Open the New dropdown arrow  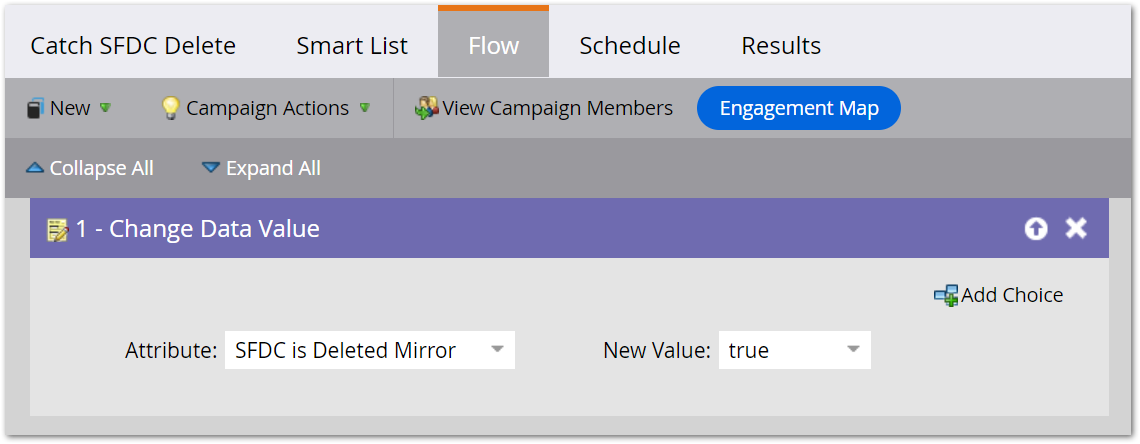point(105,108)
